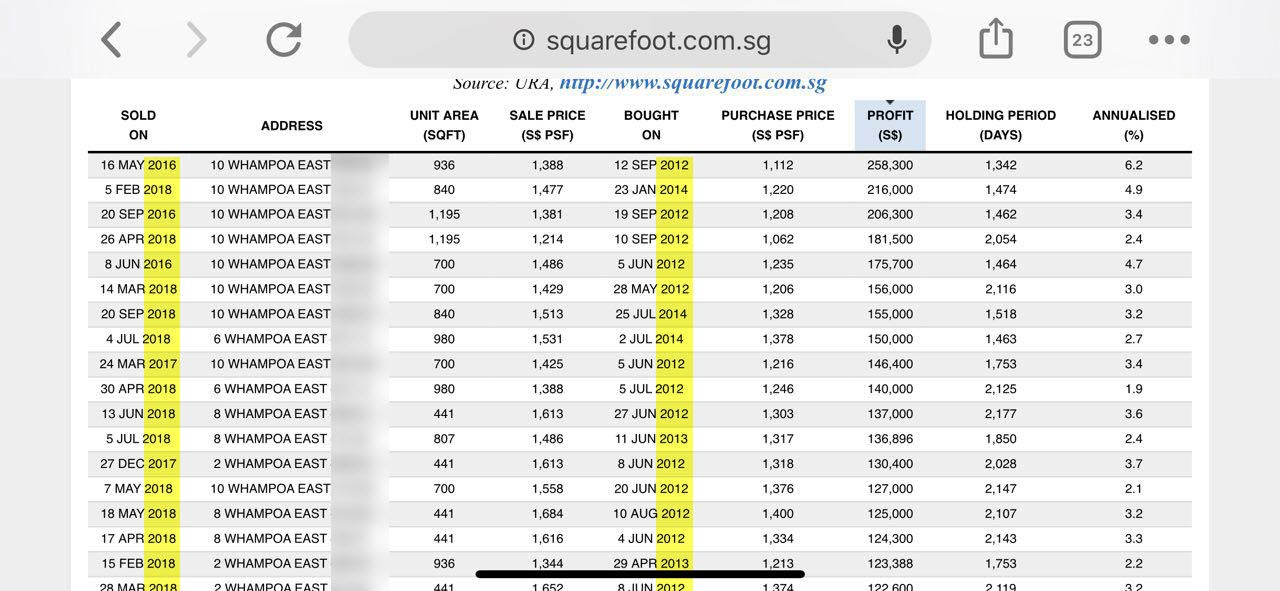Sort by Holding Period column header

(1000, 125)
